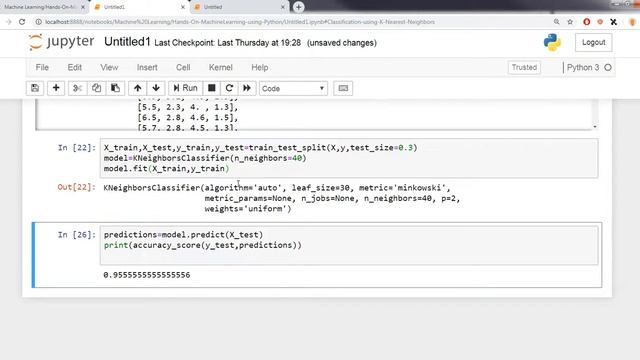Select the active Untitled1 browser tab

(139, 7)
